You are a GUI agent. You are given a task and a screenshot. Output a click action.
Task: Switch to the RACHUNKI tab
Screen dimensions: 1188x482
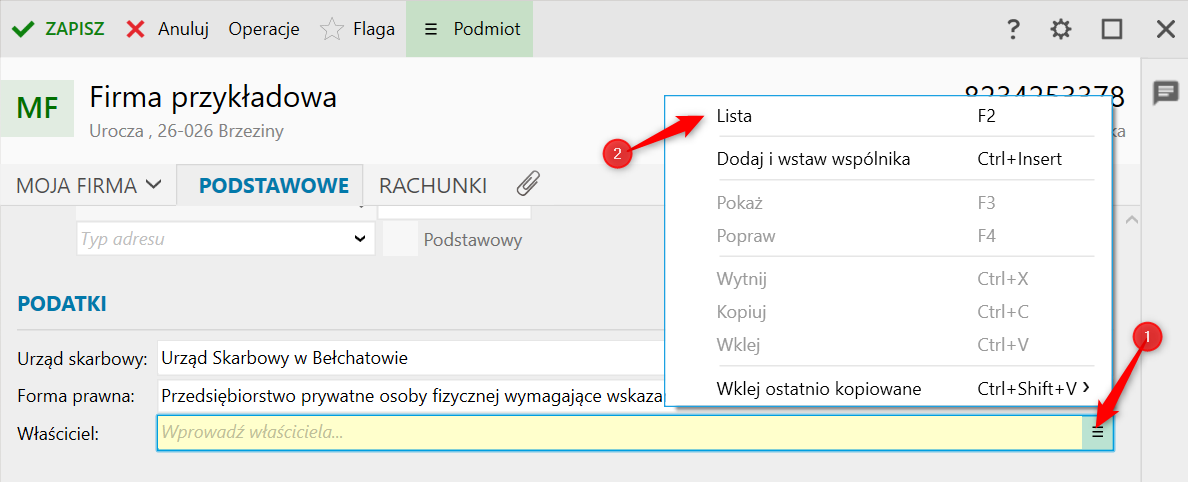pos(433,186)
